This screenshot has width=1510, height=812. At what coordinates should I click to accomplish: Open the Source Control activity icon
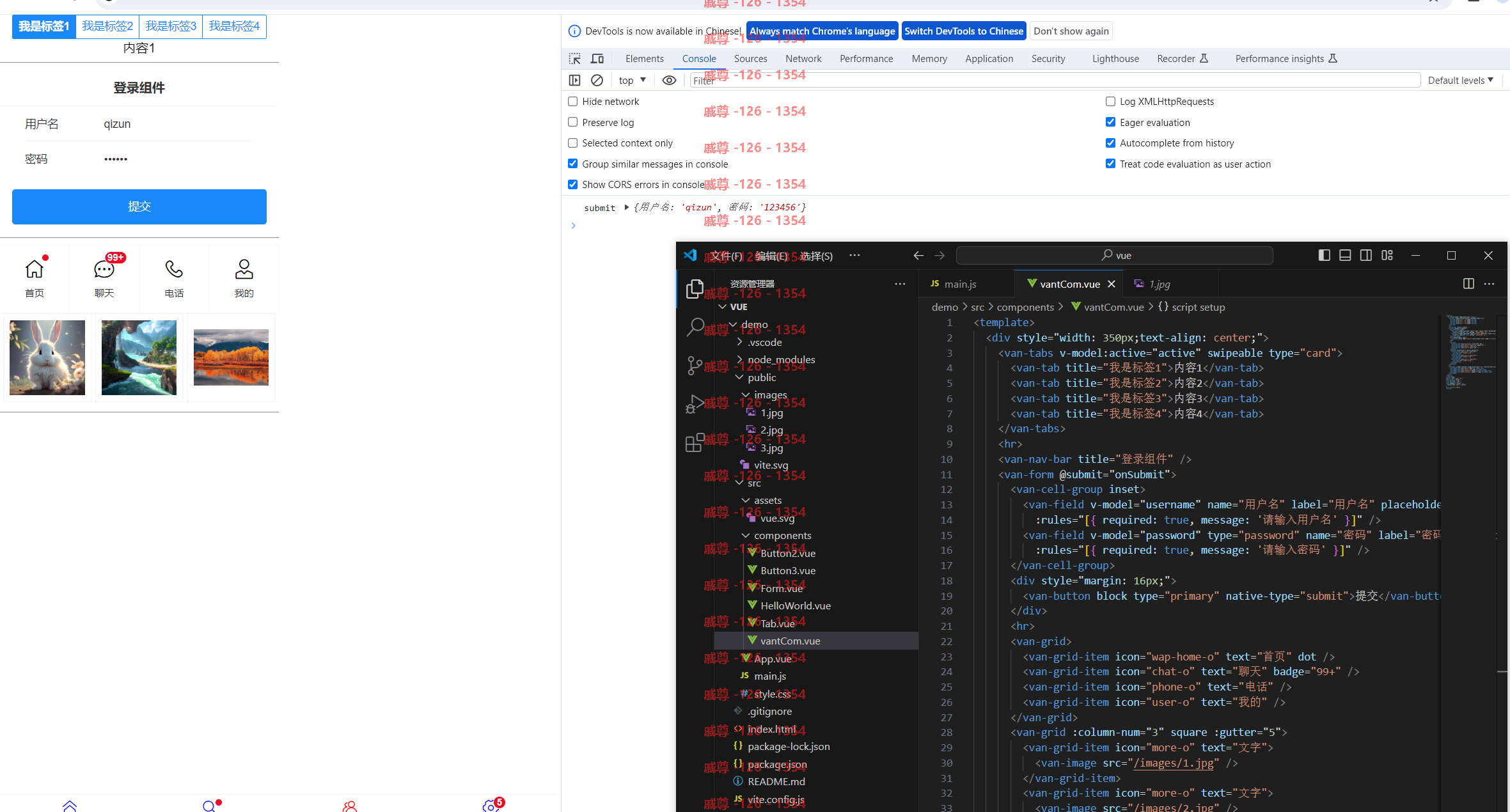(x=695, y=365)
